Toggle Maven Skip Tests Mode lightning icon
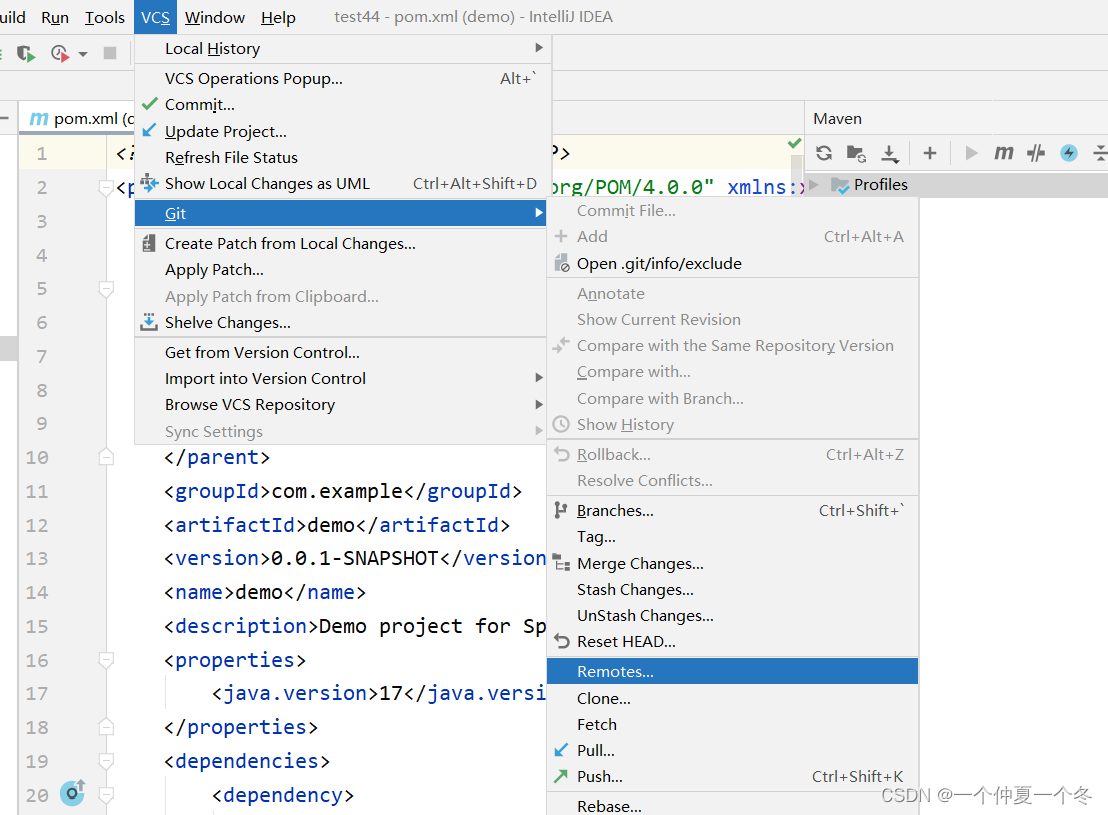The image size is (1108, 815). 1068,153
